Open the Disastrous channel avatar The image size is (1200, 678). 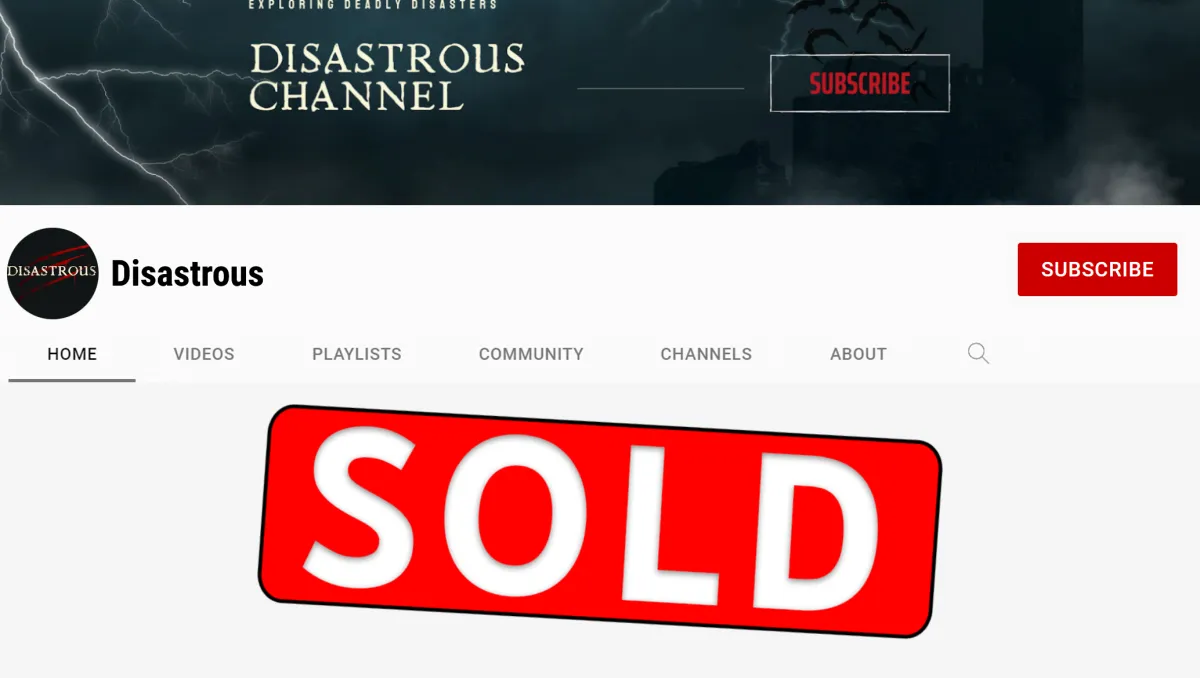[53, 273]
